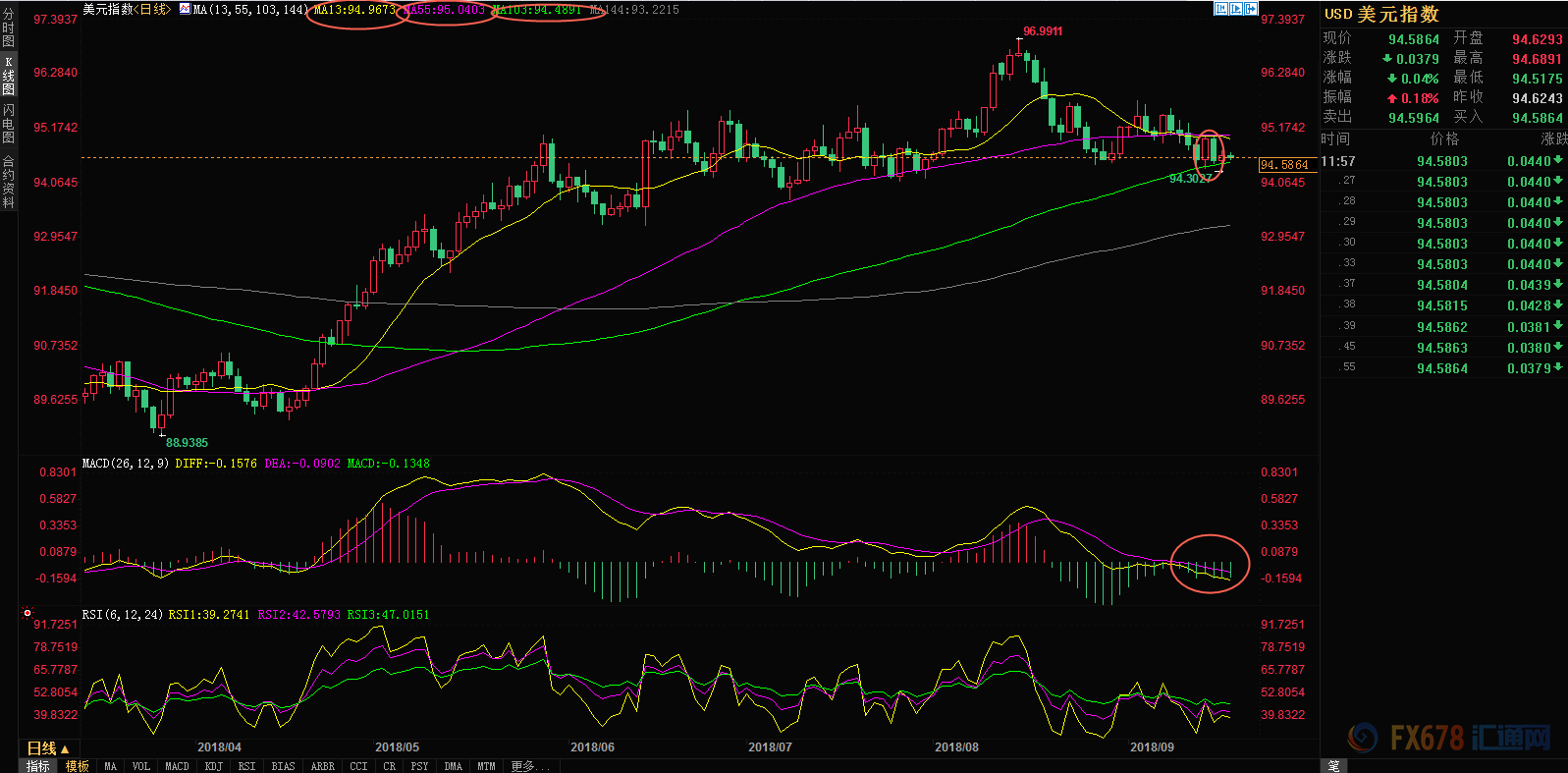Click the second blue chart tool icon at top right
1568x773 pixels.
coord(1236,8)
